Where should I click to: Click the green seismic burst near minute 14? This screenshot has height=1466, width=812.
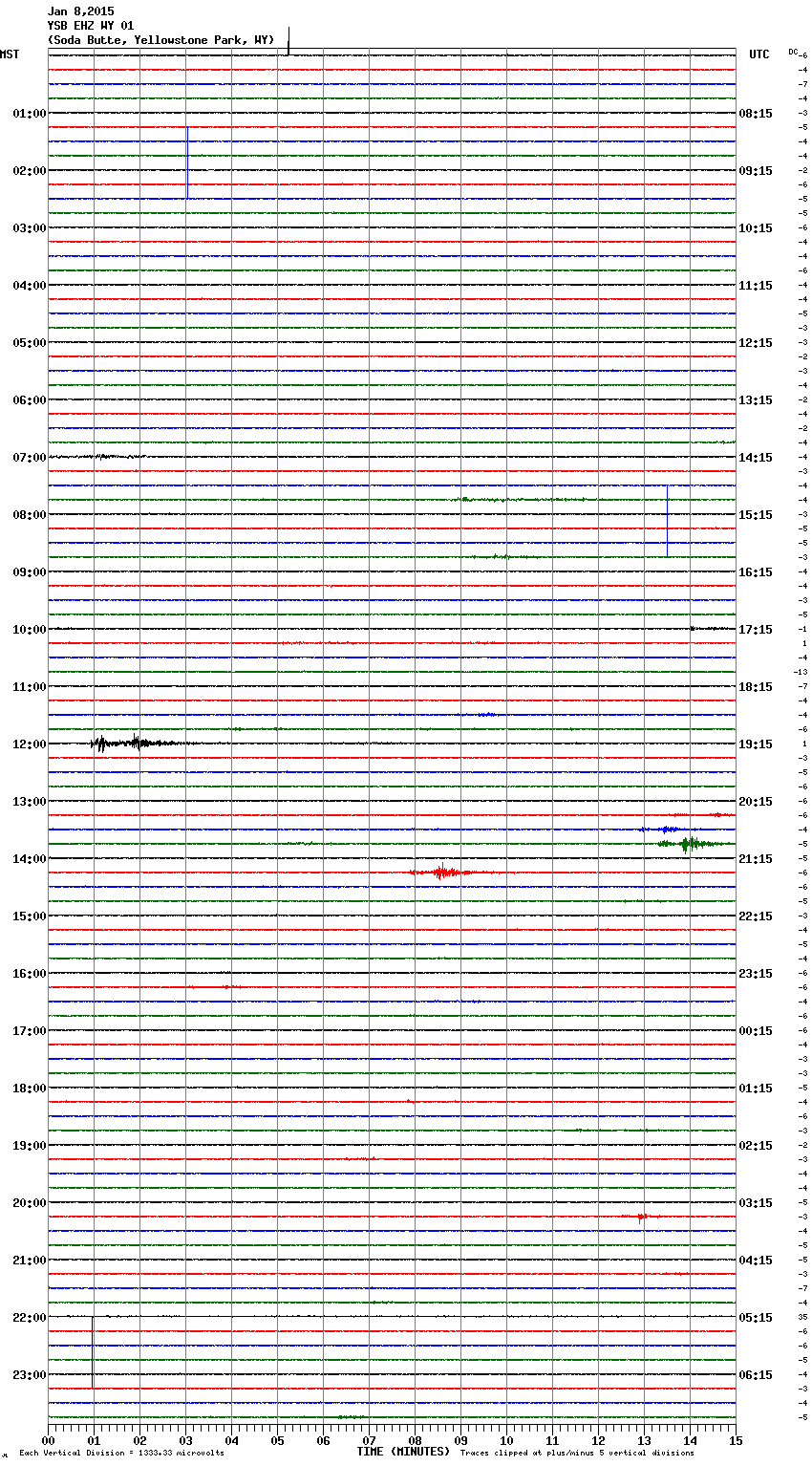(x=691, y=844)
